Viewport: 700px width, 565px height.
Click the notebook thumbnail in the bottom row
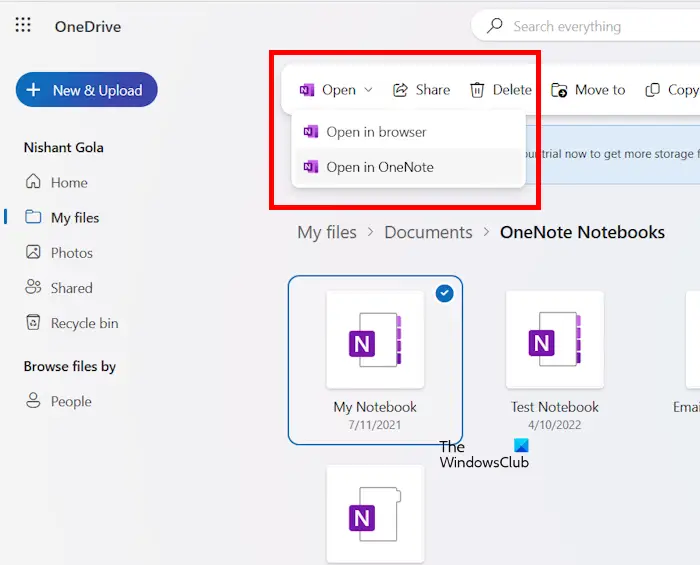(x=375, y=514)
